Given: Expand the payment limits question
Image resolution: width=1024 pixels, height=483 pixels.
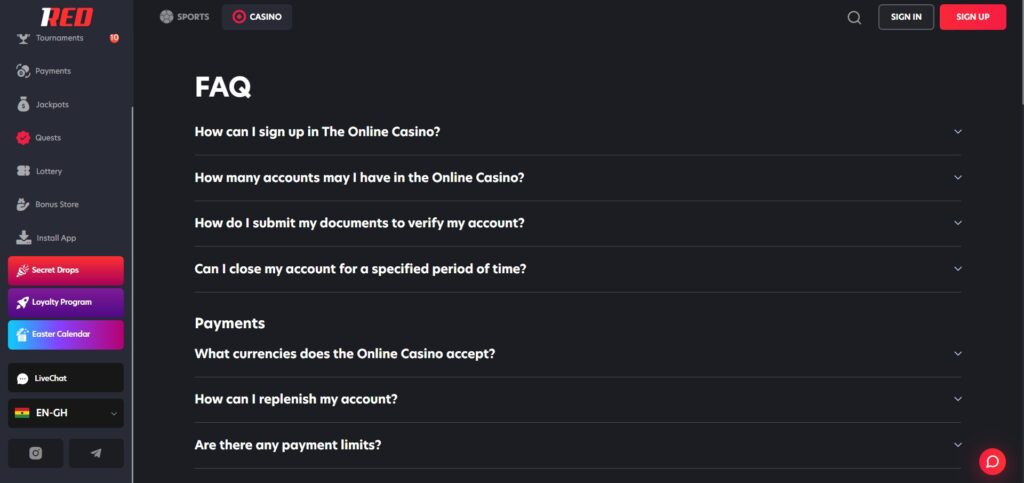Looking at the screenshot, I should [957, 445].
